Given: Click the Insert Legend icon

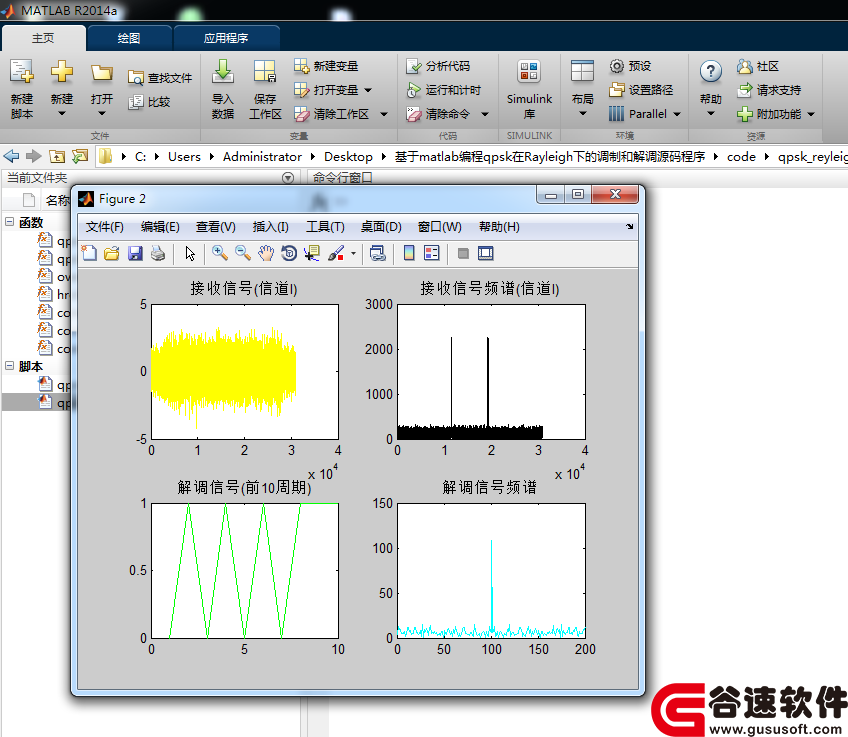Looking at the screenshot, I should point(432,253).
